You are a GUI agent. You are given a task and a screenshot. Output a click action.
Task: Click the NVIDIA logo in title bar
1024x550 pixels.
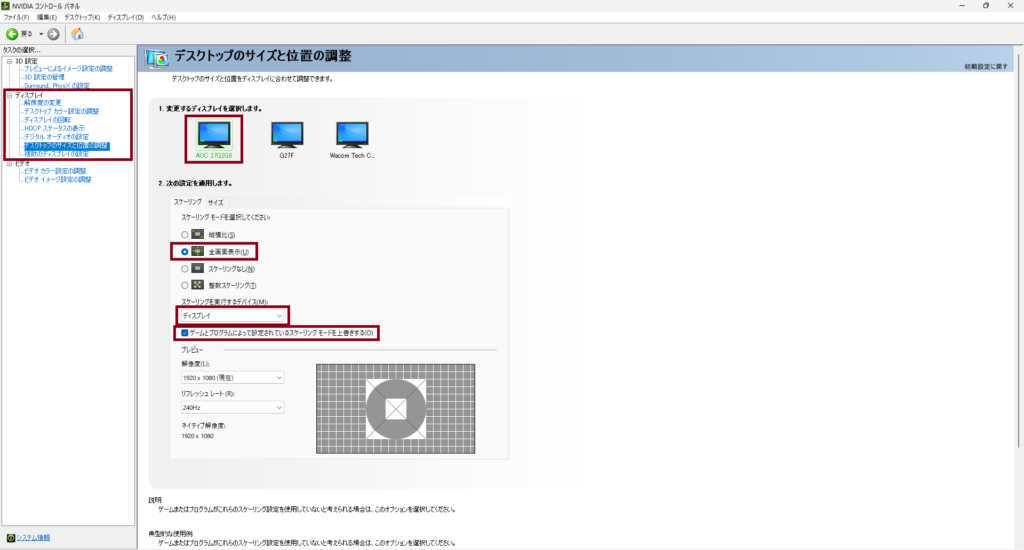pyautogui.click(x=6, y=6)
